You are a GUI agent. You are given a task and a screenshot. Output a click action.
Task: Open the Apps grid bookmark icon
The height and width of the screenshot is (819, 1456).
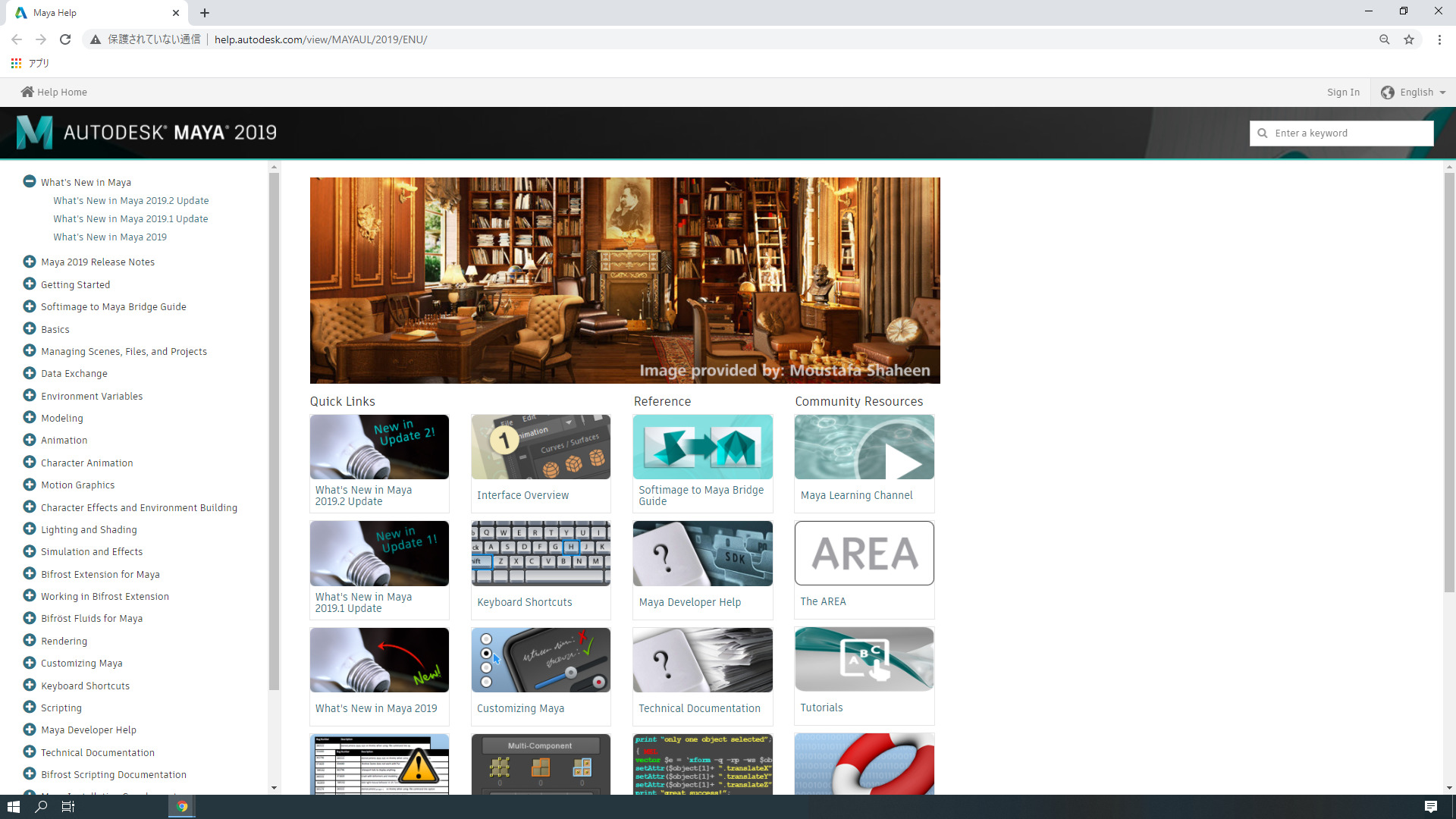[x=16, y=63]
